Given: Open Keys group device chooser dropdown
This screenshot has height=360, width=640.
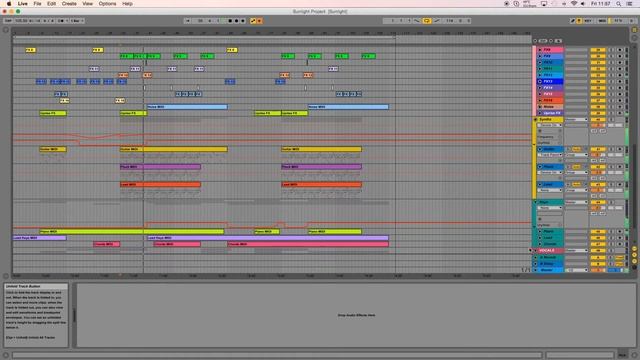Looking at the screenshot, I should 549,208.
